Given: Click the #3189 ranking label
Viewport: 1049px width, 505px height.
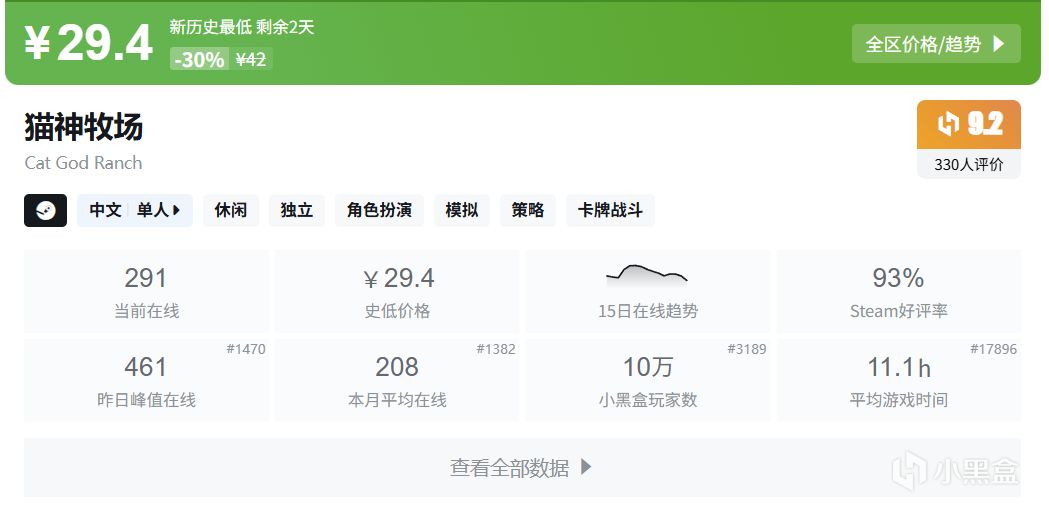Looking at the screenshot, I should [747, 349].
